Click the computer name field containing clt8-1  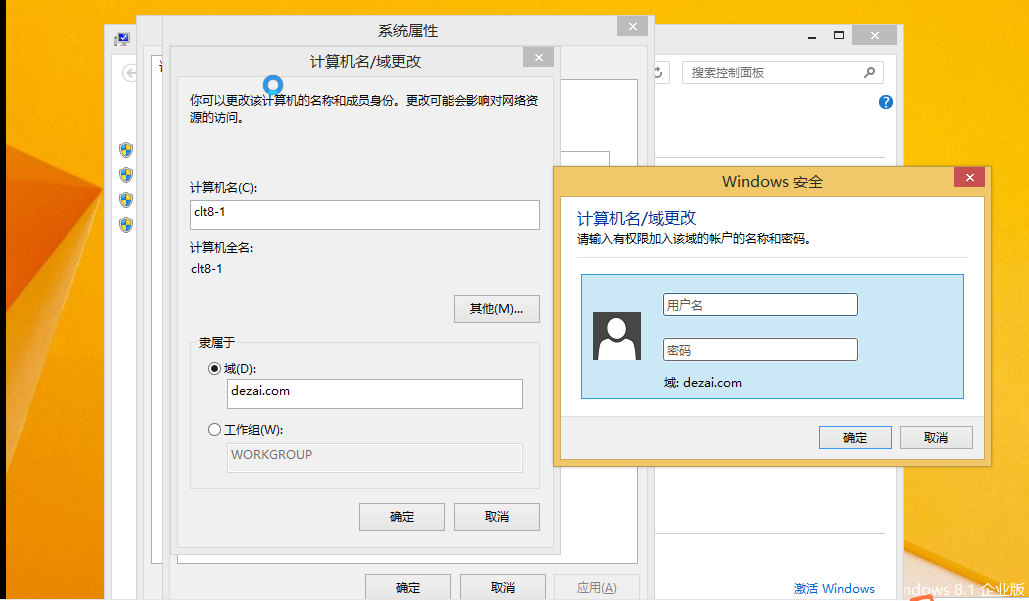pyautogui.click(x=365, y=215)
